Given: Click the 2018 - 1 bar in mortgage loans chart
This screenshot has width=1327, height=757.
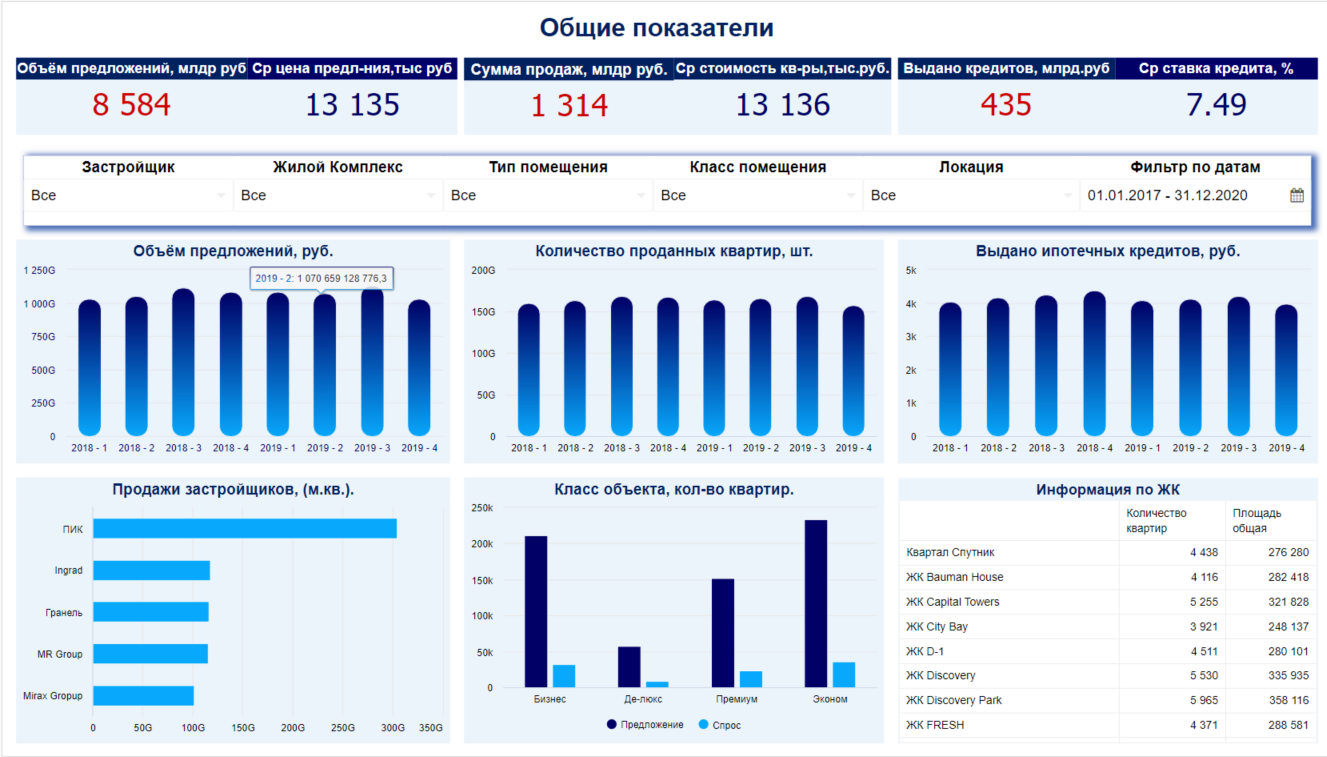Looking at the screenshot, I should point(950,370).
